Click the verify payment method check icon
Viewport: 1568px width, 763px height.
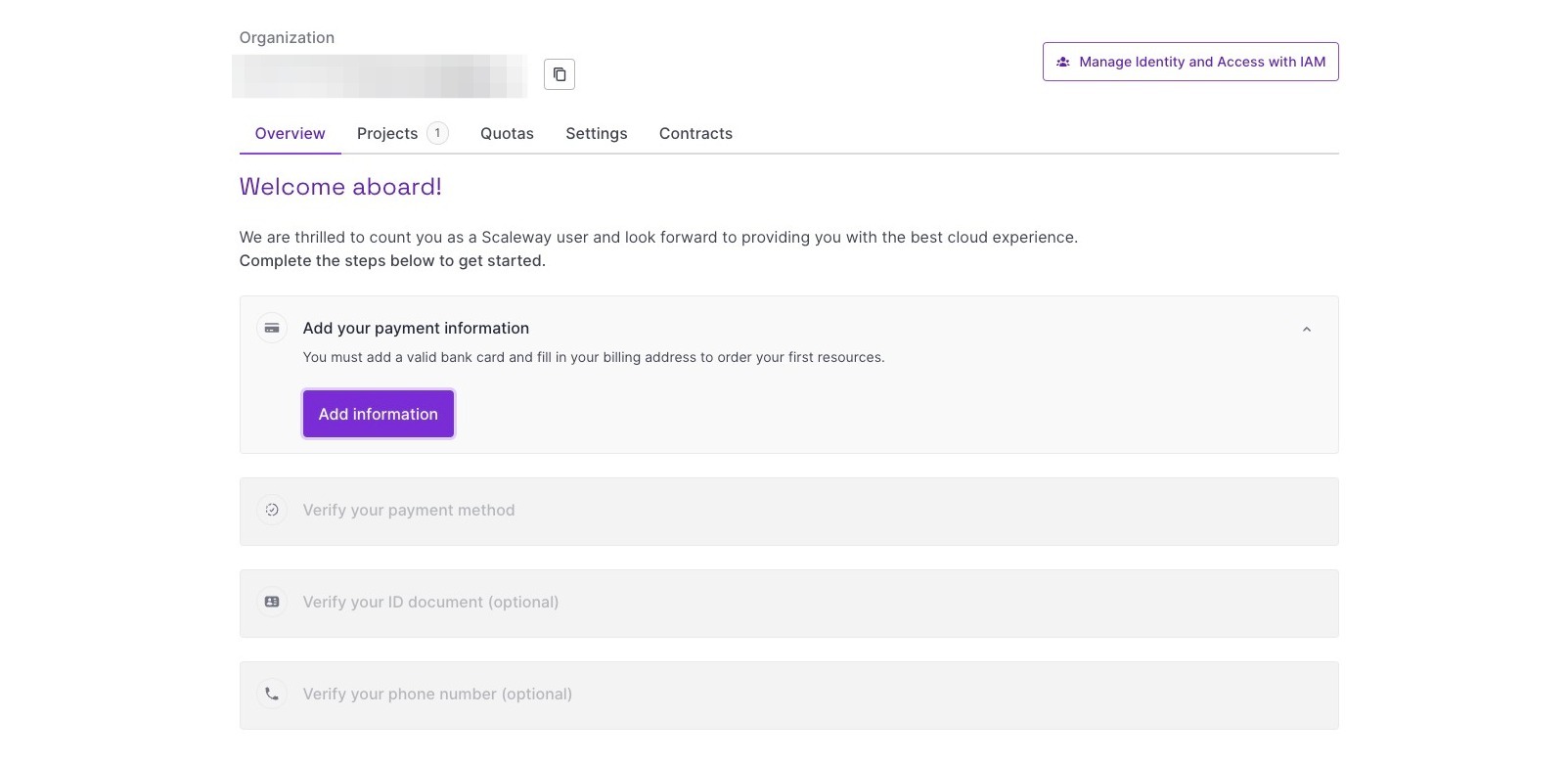point(272,510)
